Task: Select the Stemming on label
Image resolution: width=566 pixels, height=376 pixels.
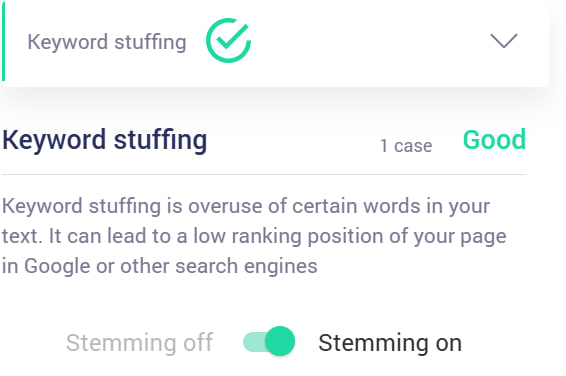Action: (x=390, y=342)
